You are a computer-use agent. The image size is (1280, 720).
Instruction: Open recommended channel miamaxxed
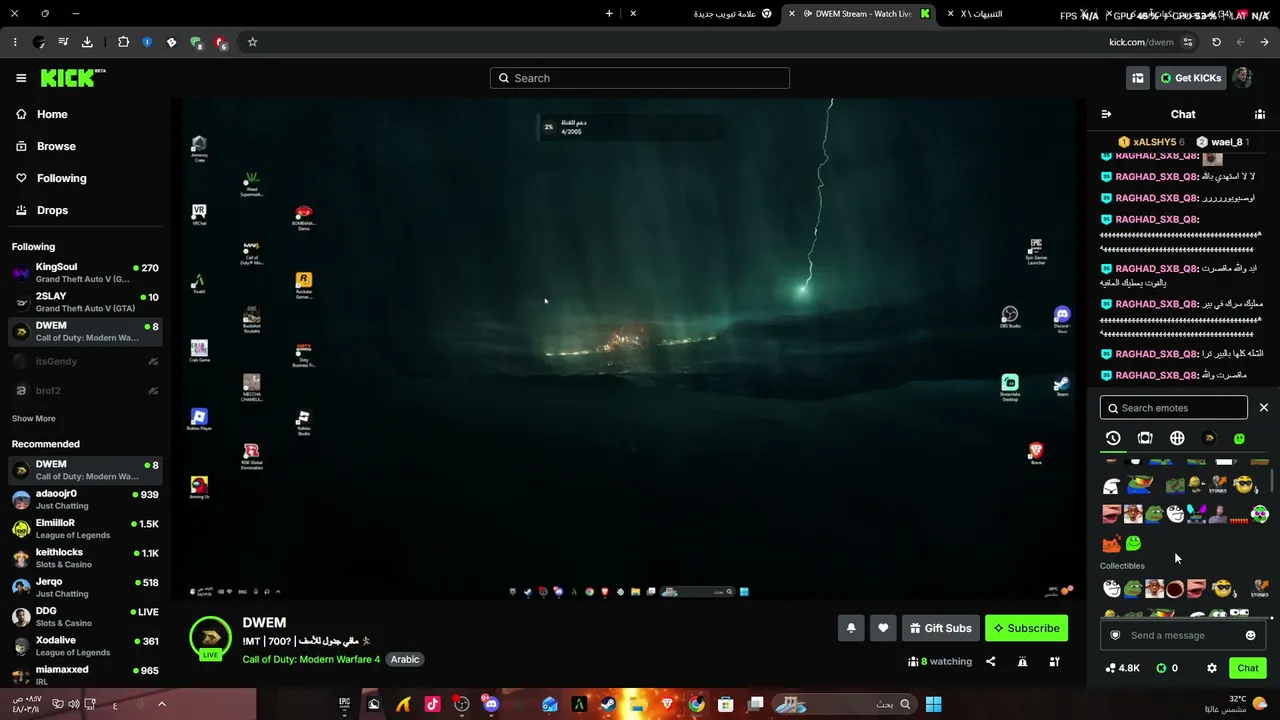(85, 675)
